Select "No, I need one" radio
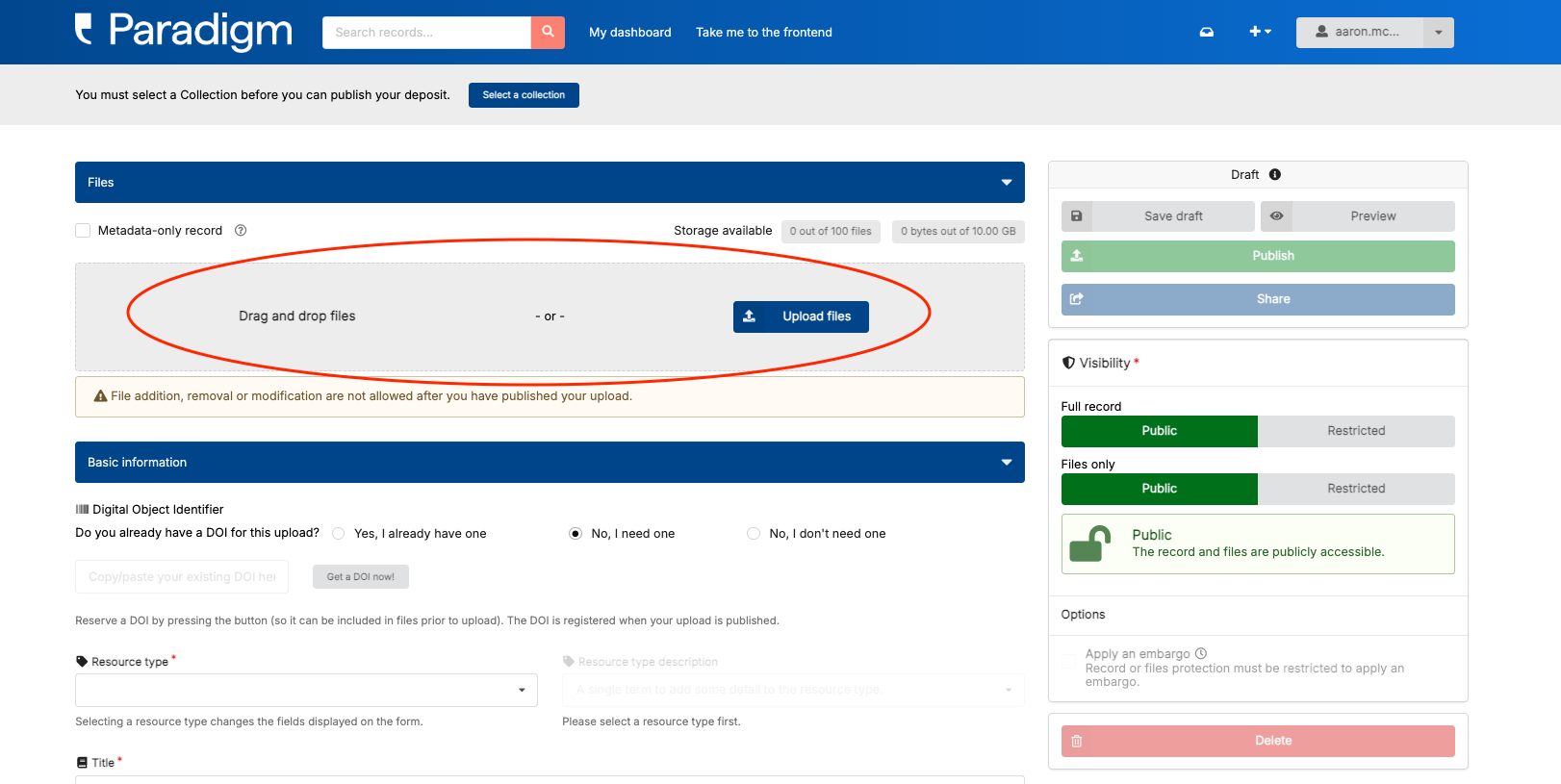The height and width of the screenshot is (784, 1561). pyautogui.click(x=576, y=534)
